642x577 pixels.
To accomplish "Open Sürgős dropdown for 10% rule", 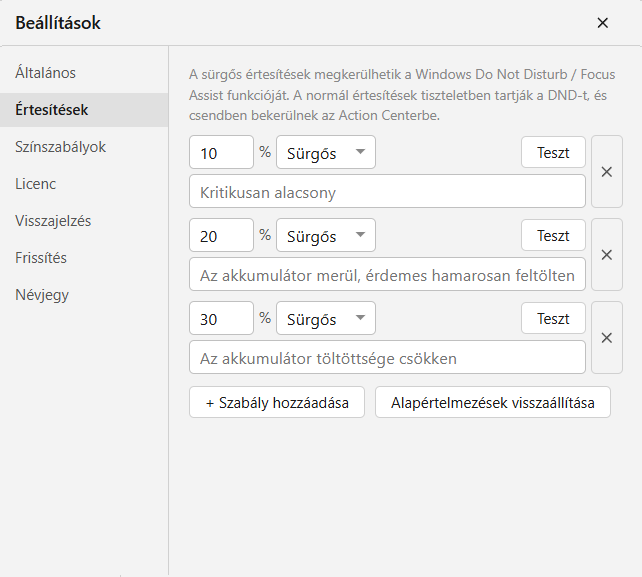I will click(326, 152).
